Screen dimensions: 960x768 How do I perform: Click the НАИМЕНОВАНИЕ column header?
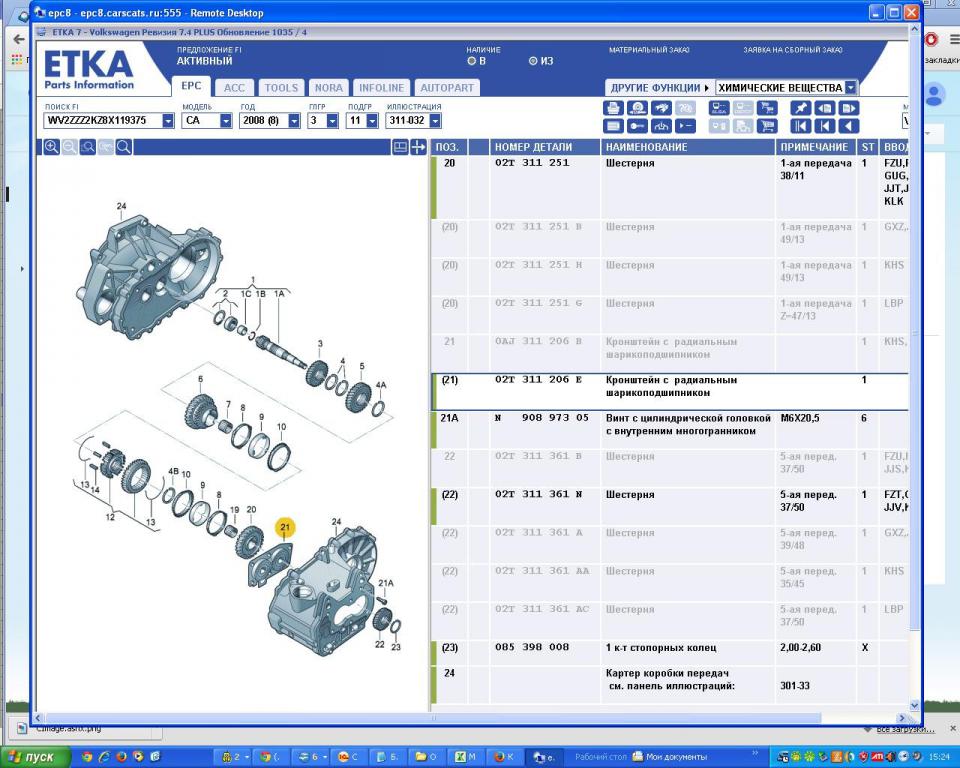point(688,147)
